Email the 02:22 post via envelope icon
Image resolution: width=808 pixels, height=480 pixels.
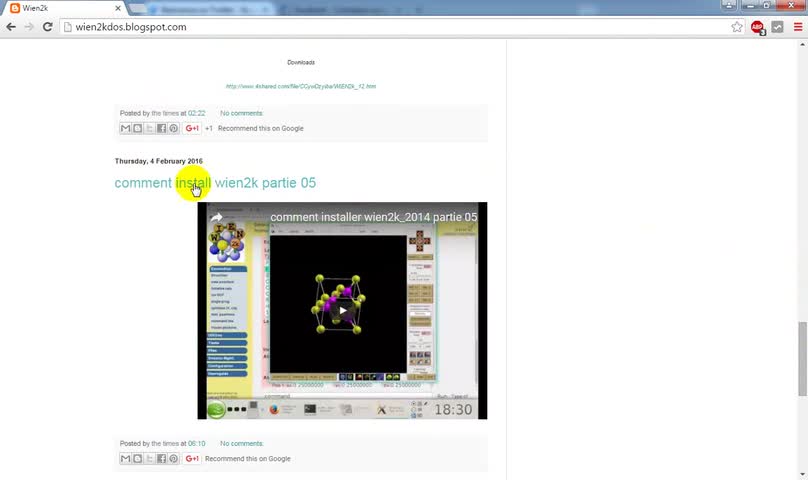(125, 128)
